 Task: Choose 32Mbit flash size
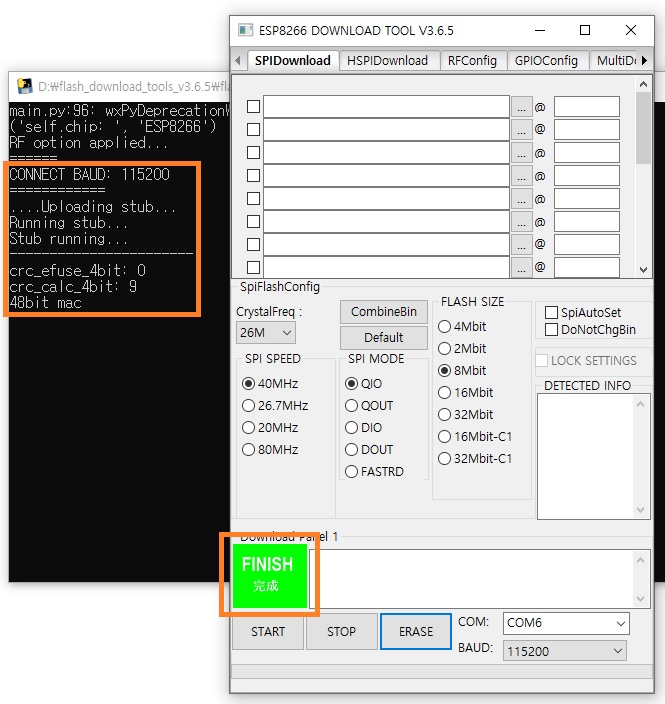pyautogui.click(x=466, y=414)
